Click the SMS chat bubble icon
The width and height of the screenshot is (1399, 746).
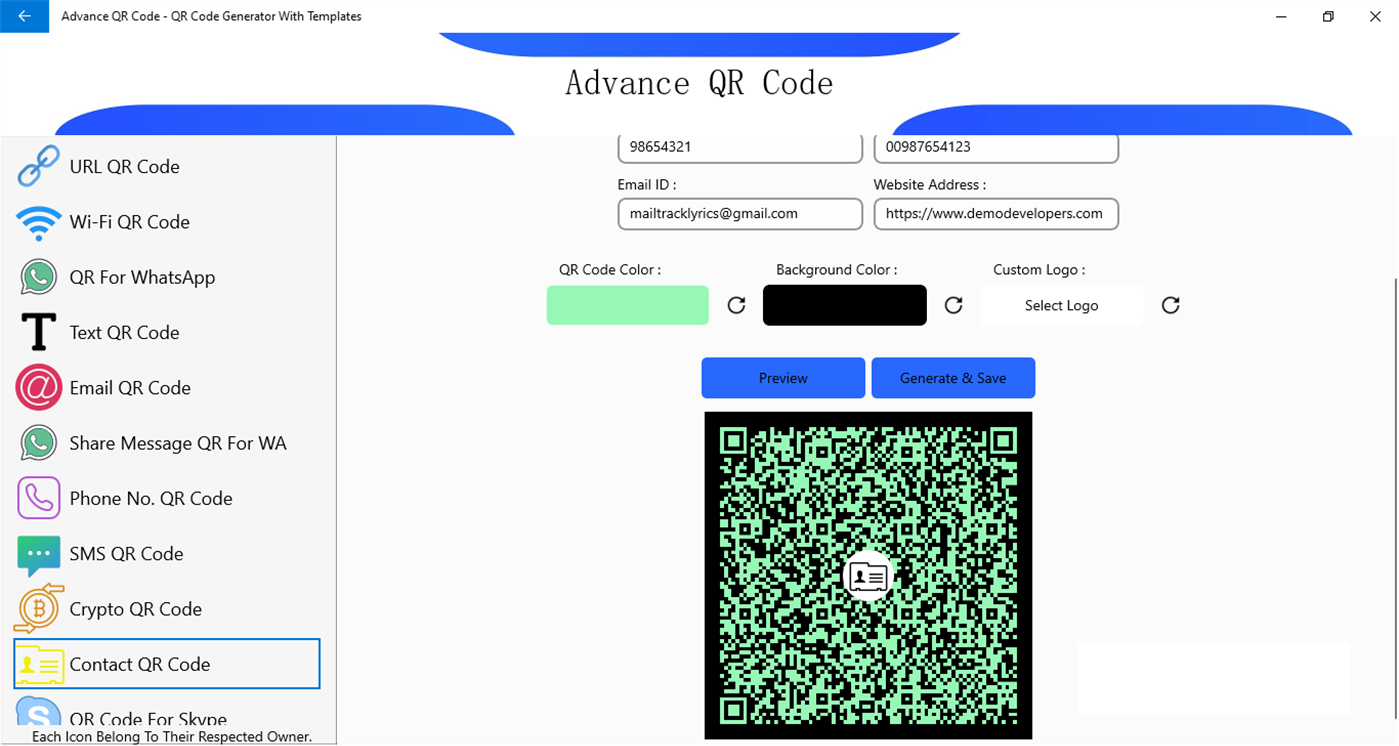click(39, 555)
